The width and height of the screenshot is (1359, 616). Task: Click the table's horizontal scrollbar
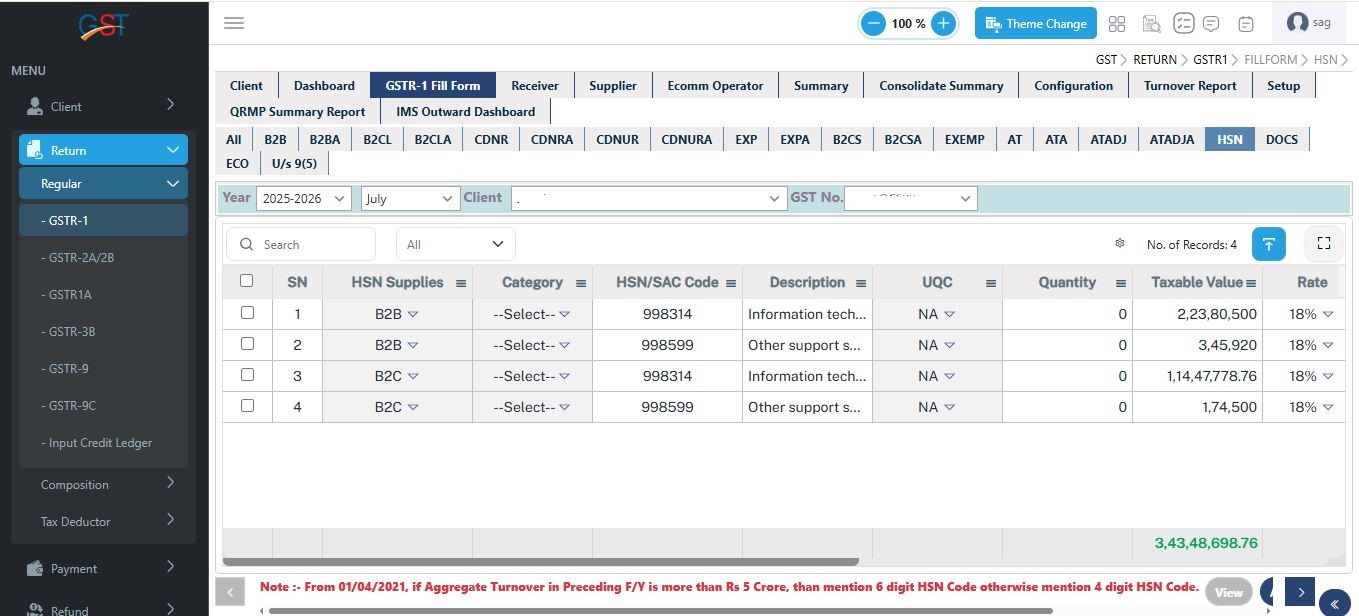coord(540,562)
